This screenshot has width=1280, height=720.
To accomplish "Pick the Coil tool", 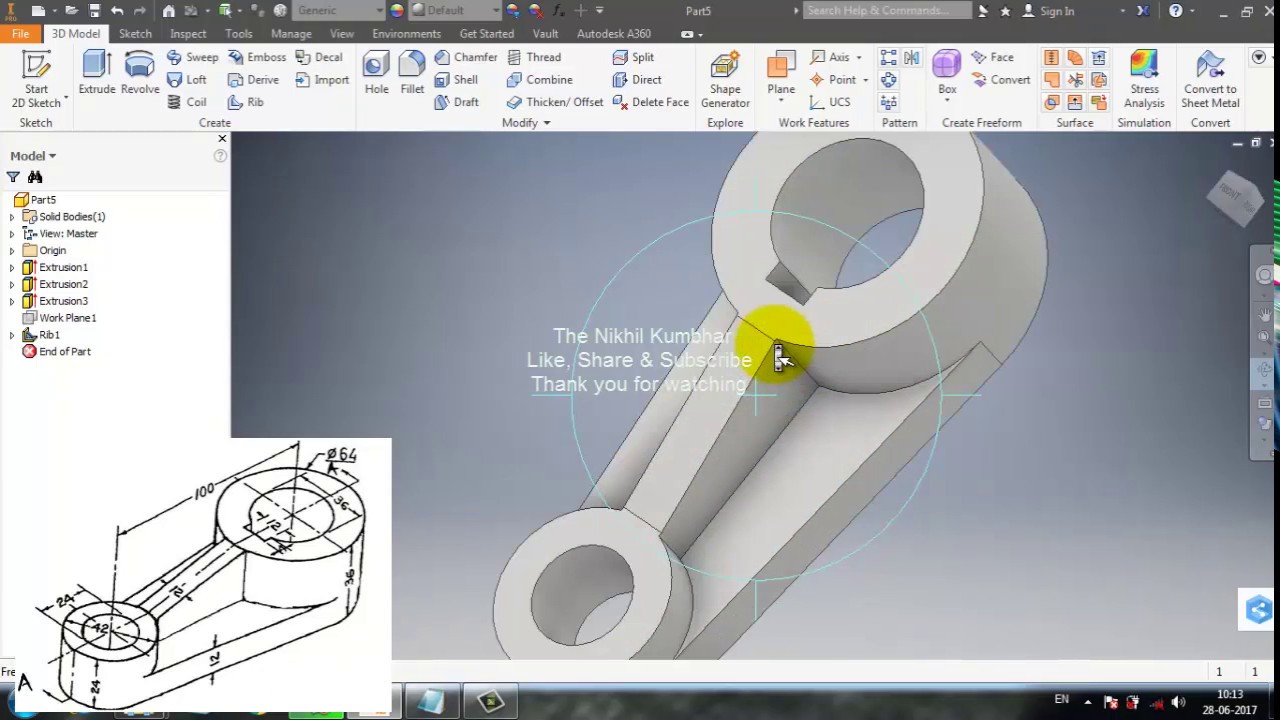I will coord(186,102).
